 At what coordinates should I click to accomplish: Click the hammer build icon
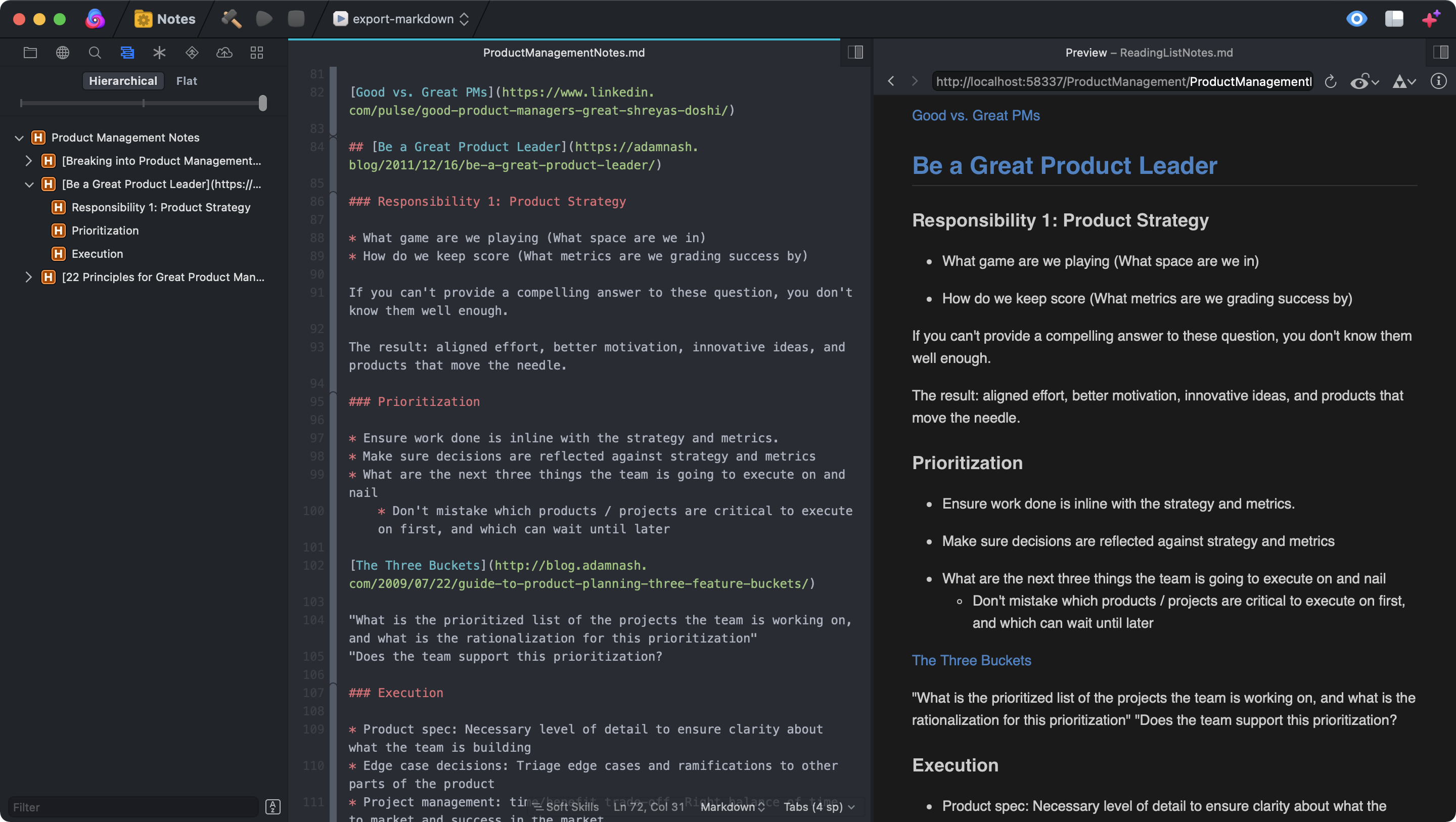coord(231,19)
